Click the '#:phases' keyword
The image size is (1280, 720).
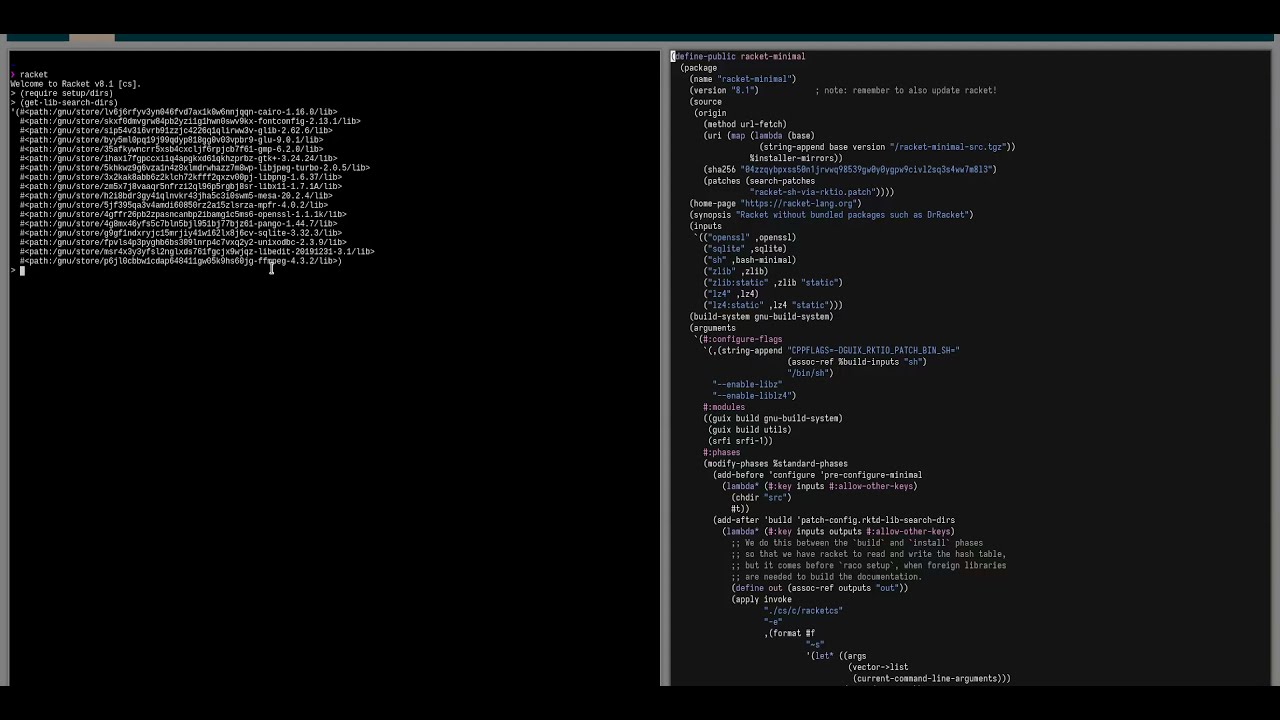[722, 452]
